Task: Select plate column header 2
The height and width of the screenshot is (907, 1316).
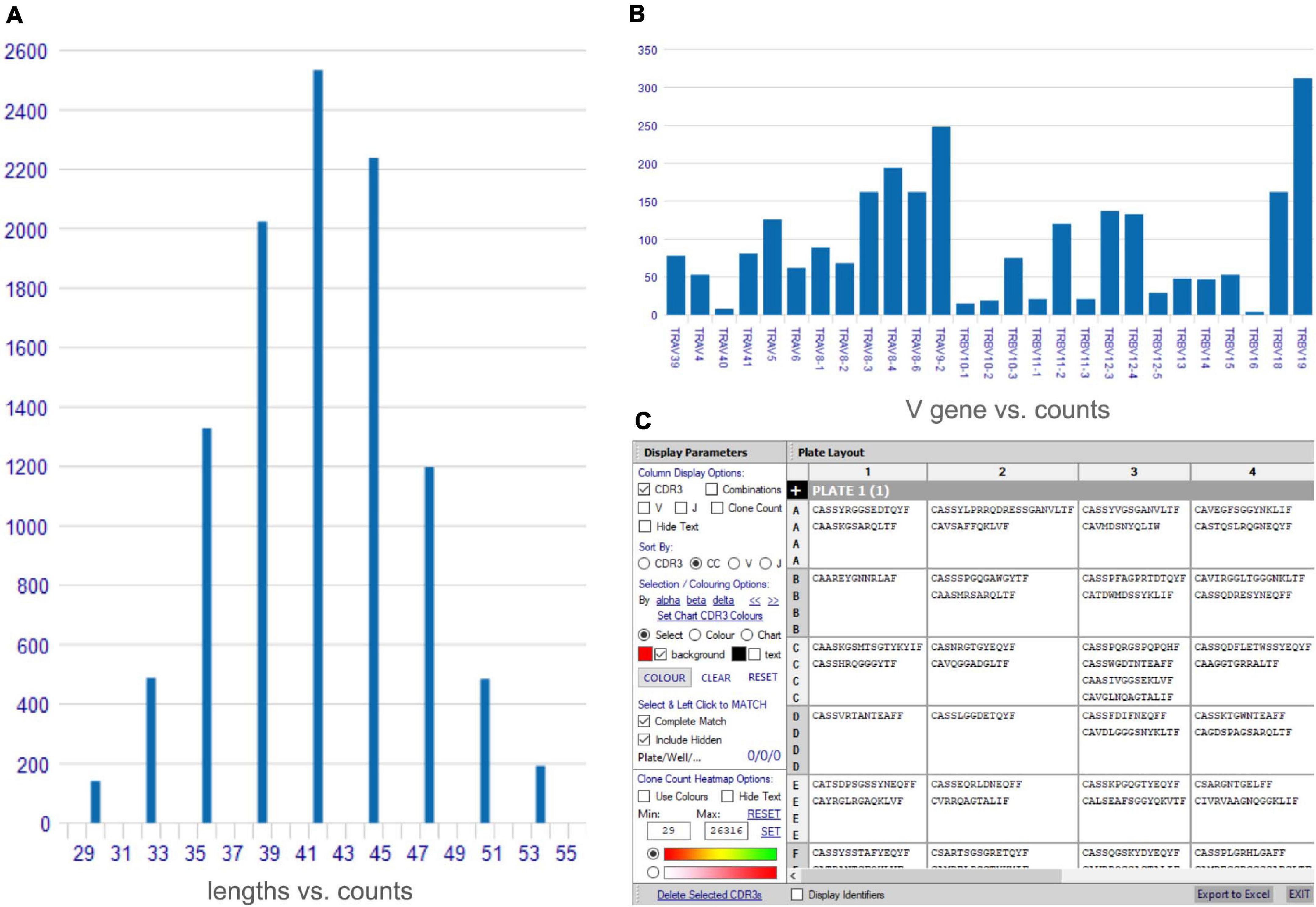Action: coord(1002,472)
